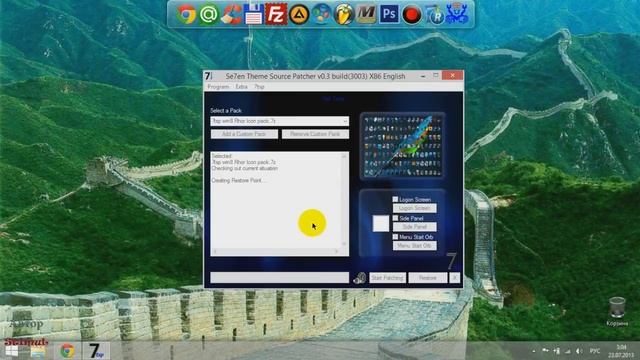Screen dimensions: 640x360
Task: Open the taskbar clock and date
Action: (621, 351)
